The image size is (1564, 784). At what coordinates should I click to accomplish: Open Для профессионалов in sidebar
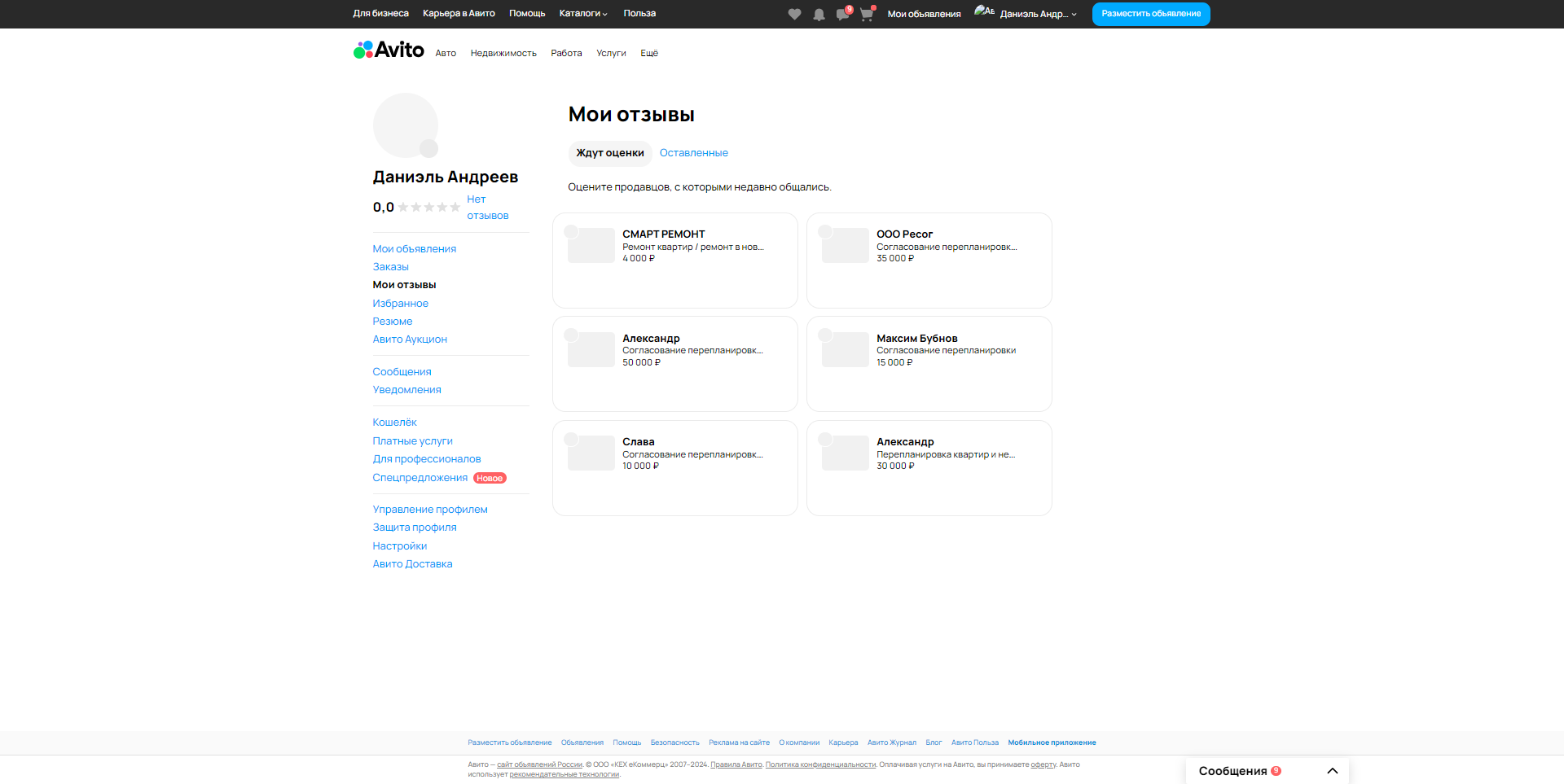coord(427,459)
